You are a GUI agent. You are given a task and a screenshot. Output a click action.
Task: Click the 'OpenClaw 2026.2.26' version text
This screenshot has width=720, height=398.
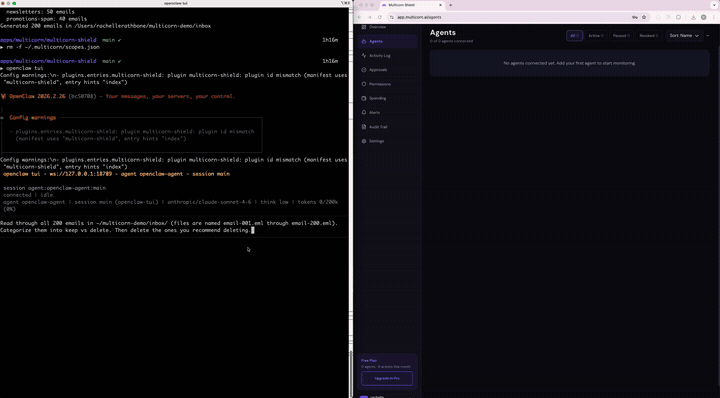point(37,96)
